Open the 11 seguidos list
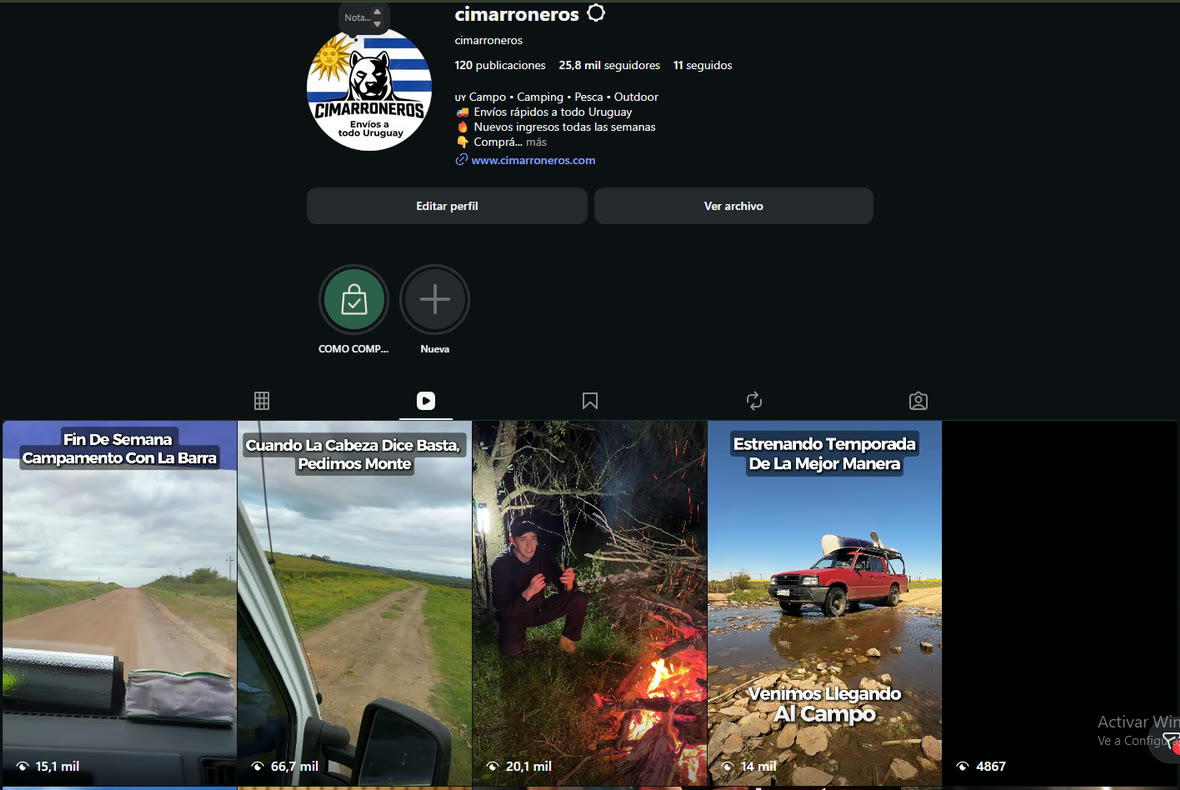The image size is (1180, 790). point(702,65)
